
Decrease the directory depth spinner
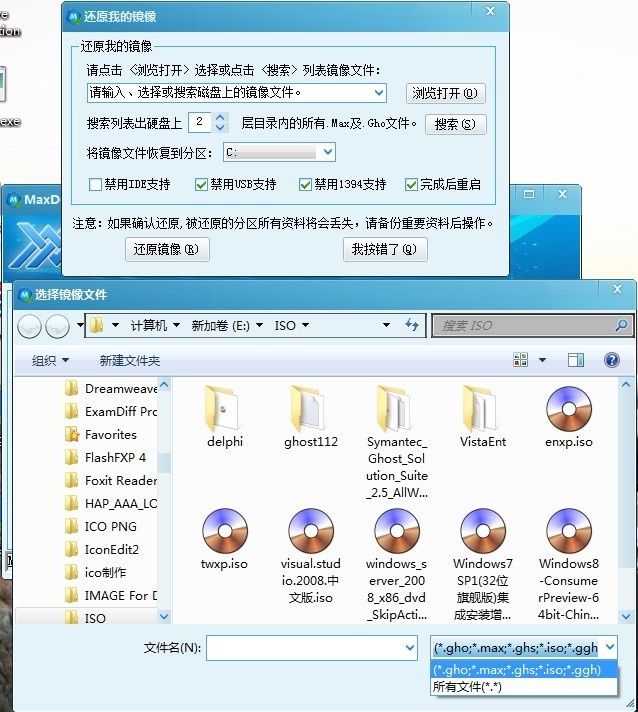(220, 128)
